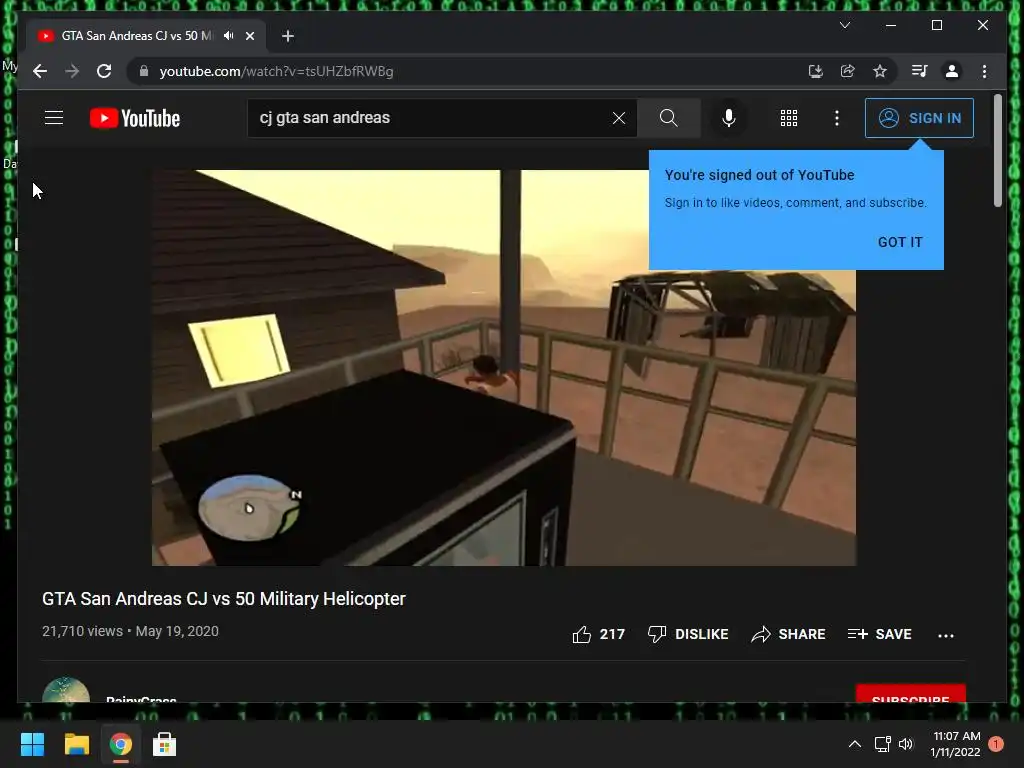Dismiss the tooltip with GOT IT
Viewport: 1024px width, 768px height.
(899, 242)
